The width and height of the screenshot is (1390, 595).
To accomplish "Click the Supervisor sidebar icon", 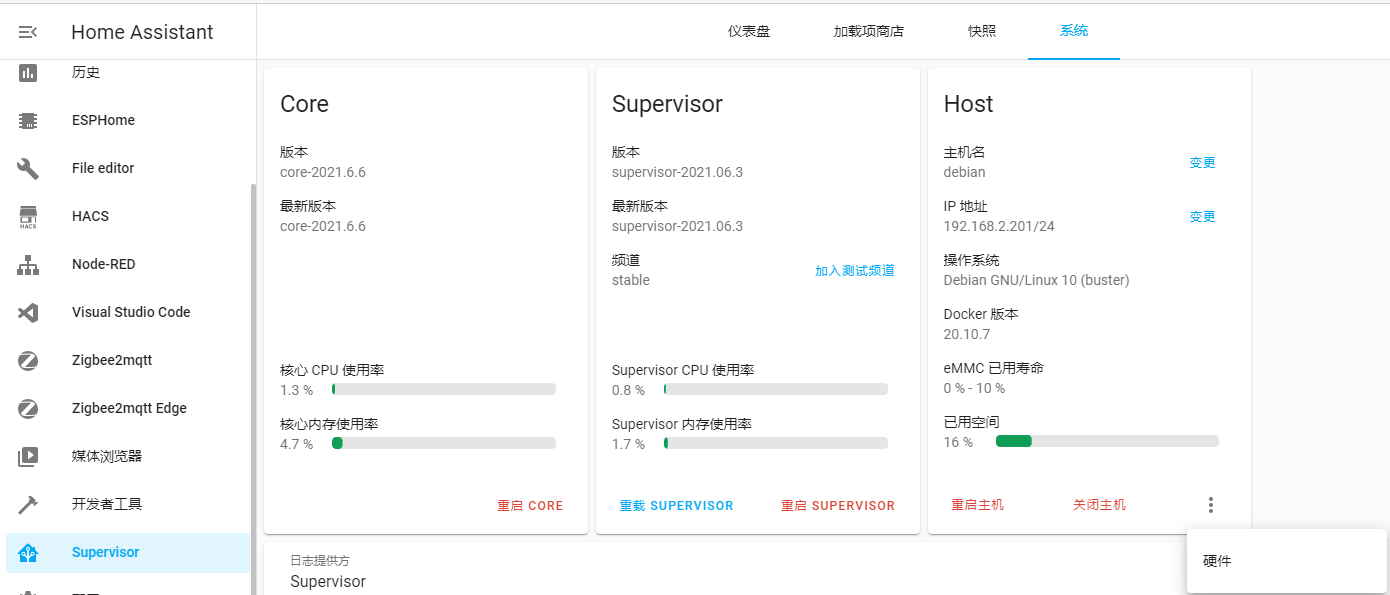I will pos(28,552).
